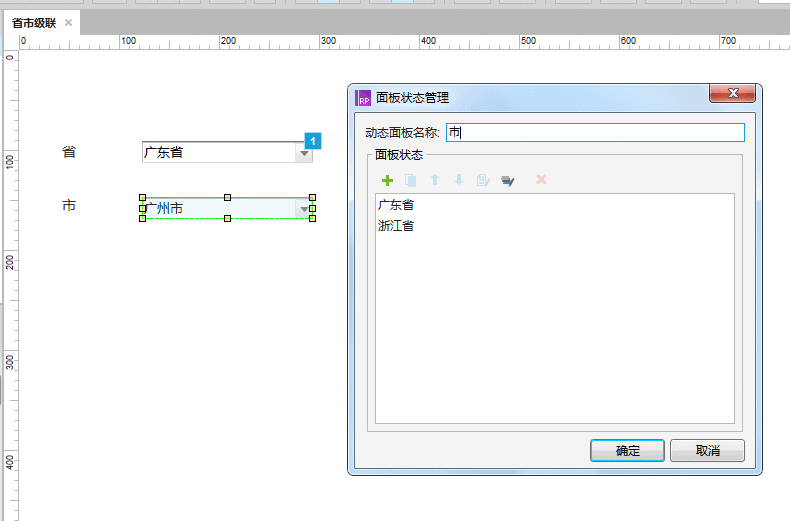Cancel dialog with the 取消 button
790x521 pixels.
[x=707, y=450]
